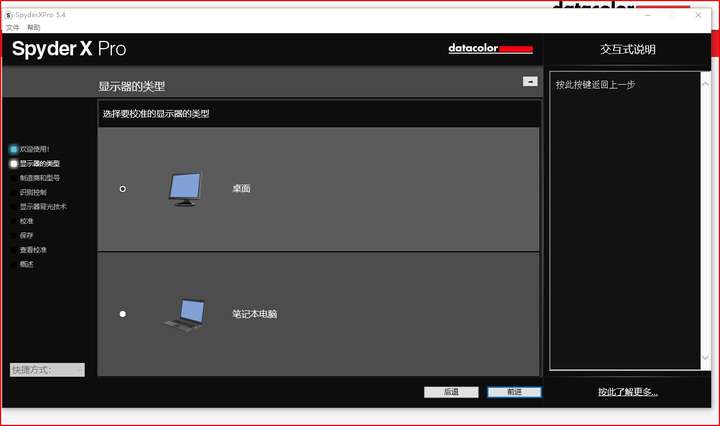720x426 pixels.
Task: Click the 按此按键返回上一步 help text
Action: click(596, 84)
